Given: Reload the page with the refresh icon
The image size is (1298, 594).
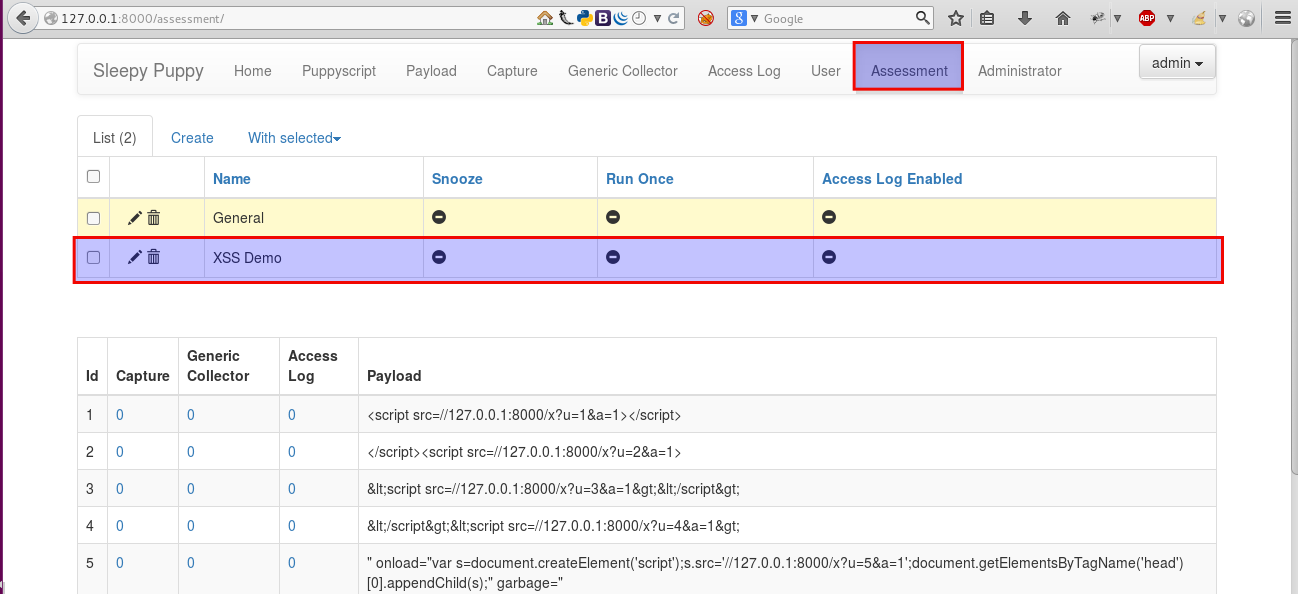Looking at the screenshot, I should click(674, 18).
